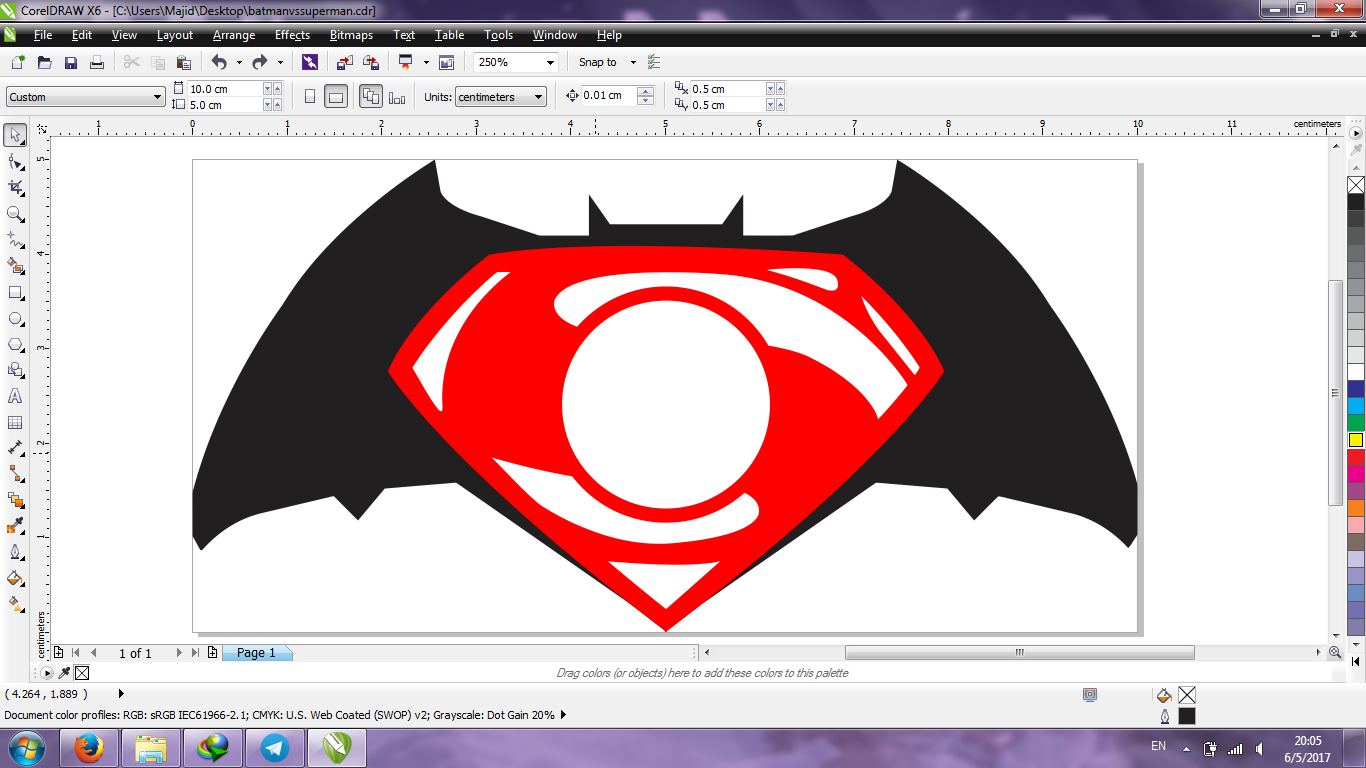Image resolution: width=1366 pixels, height=768 pixels.
Task: Select the Connector tool
Action: (x=15, y=474)
